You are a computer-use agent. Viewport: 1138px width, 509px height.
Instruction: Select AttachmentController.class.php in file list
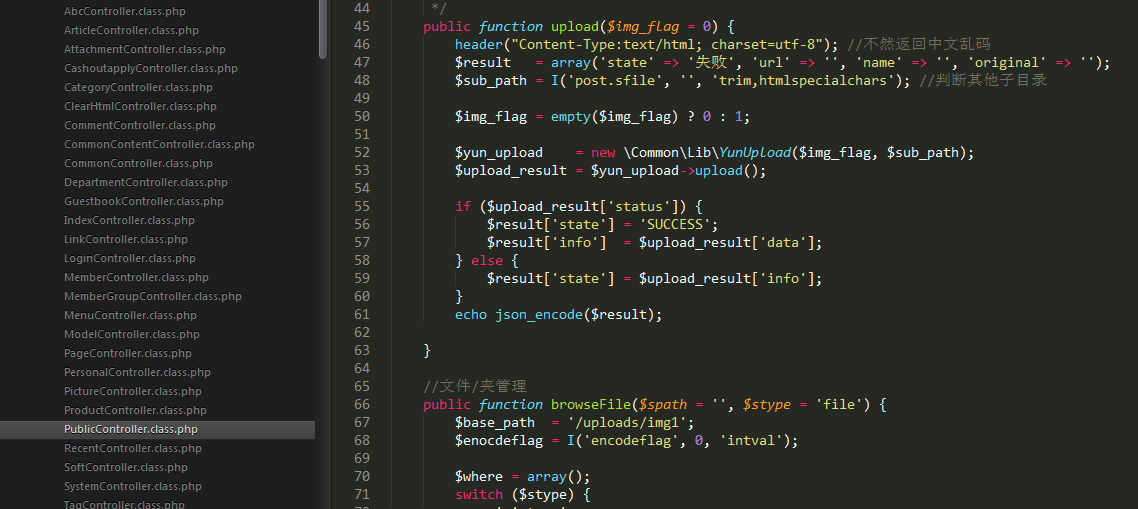tap(144, 49)
